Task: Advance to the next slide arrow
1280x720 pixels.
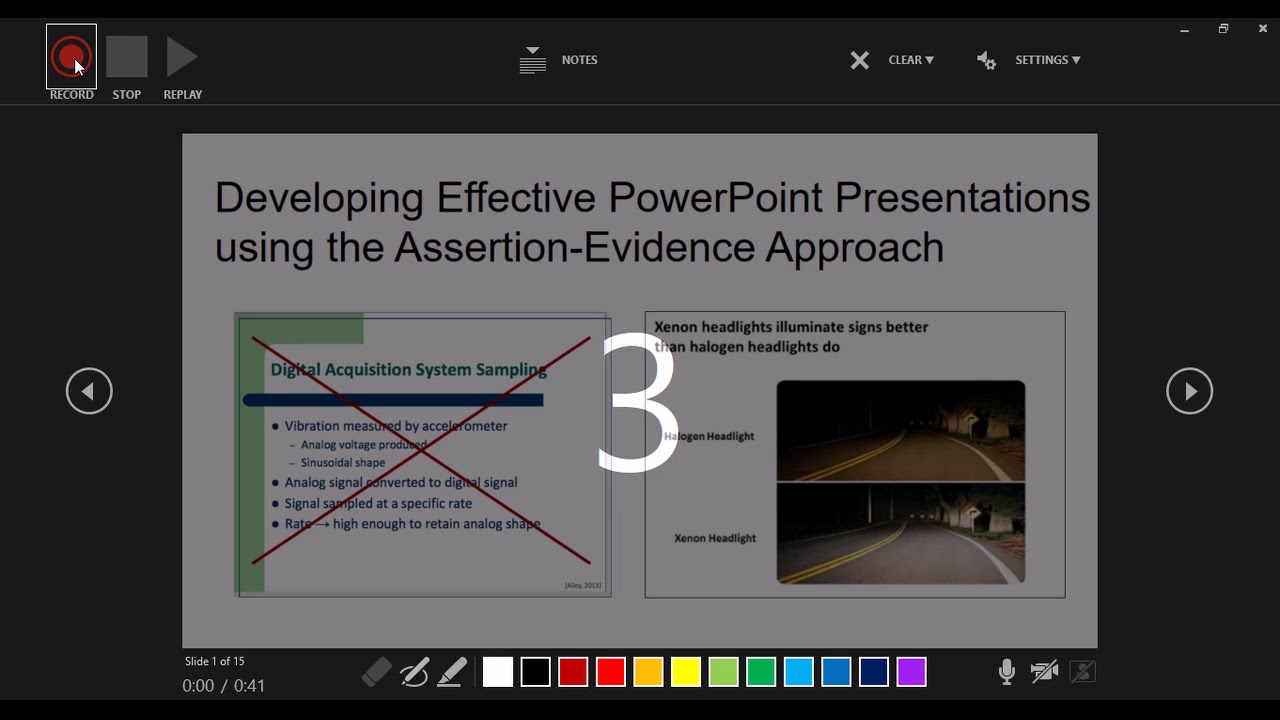Action: [1189, 391]
